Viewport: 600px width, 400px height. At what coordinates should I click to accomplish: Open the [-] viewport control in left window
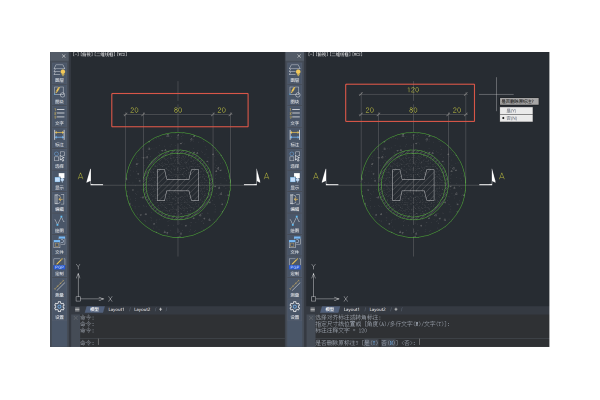(x=75, y=54)
